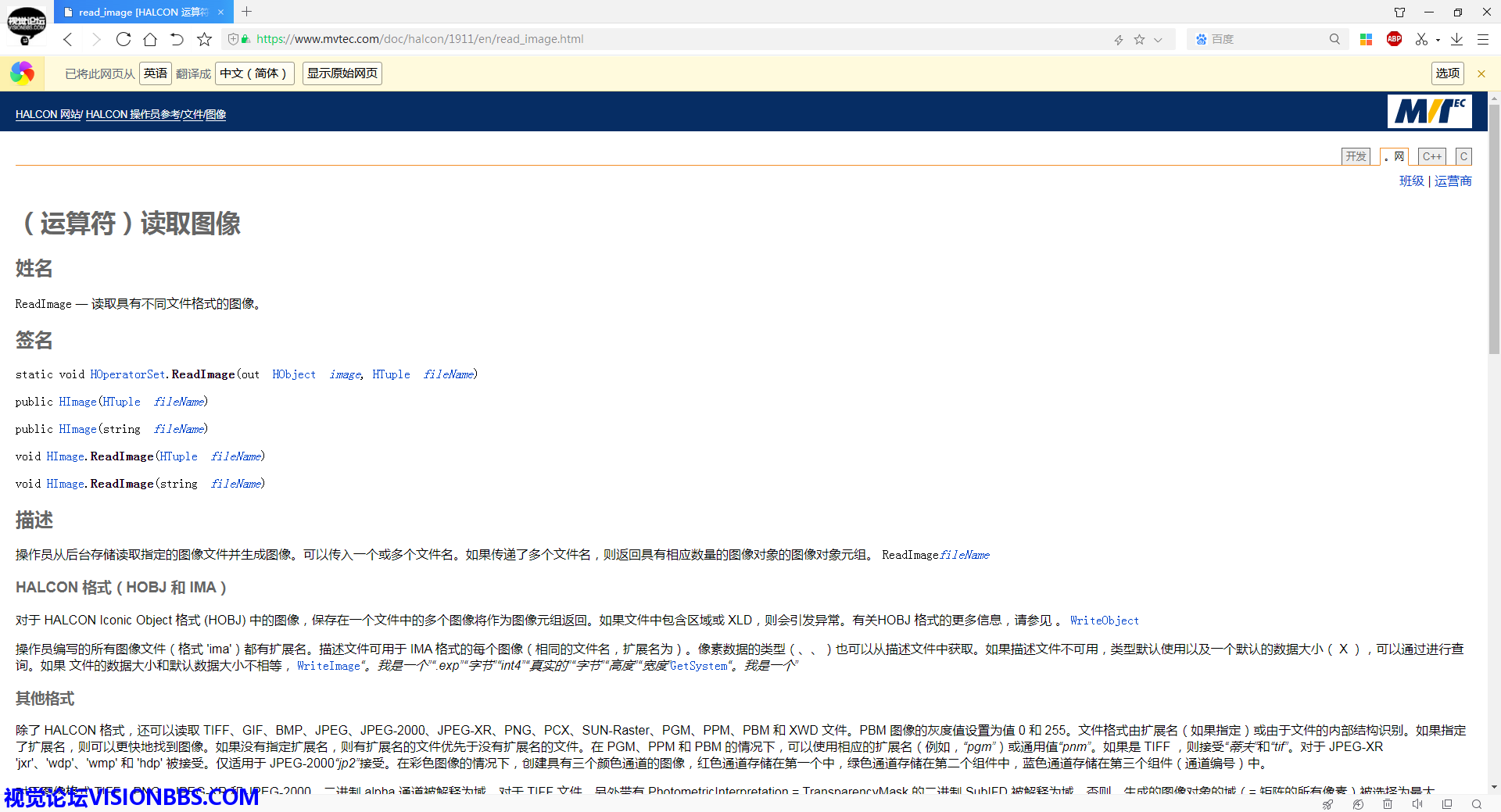The height and width of the screenshot is (812, 1501).
Task: Click the status bar trash bin icon
Action: click(1388, 803)
